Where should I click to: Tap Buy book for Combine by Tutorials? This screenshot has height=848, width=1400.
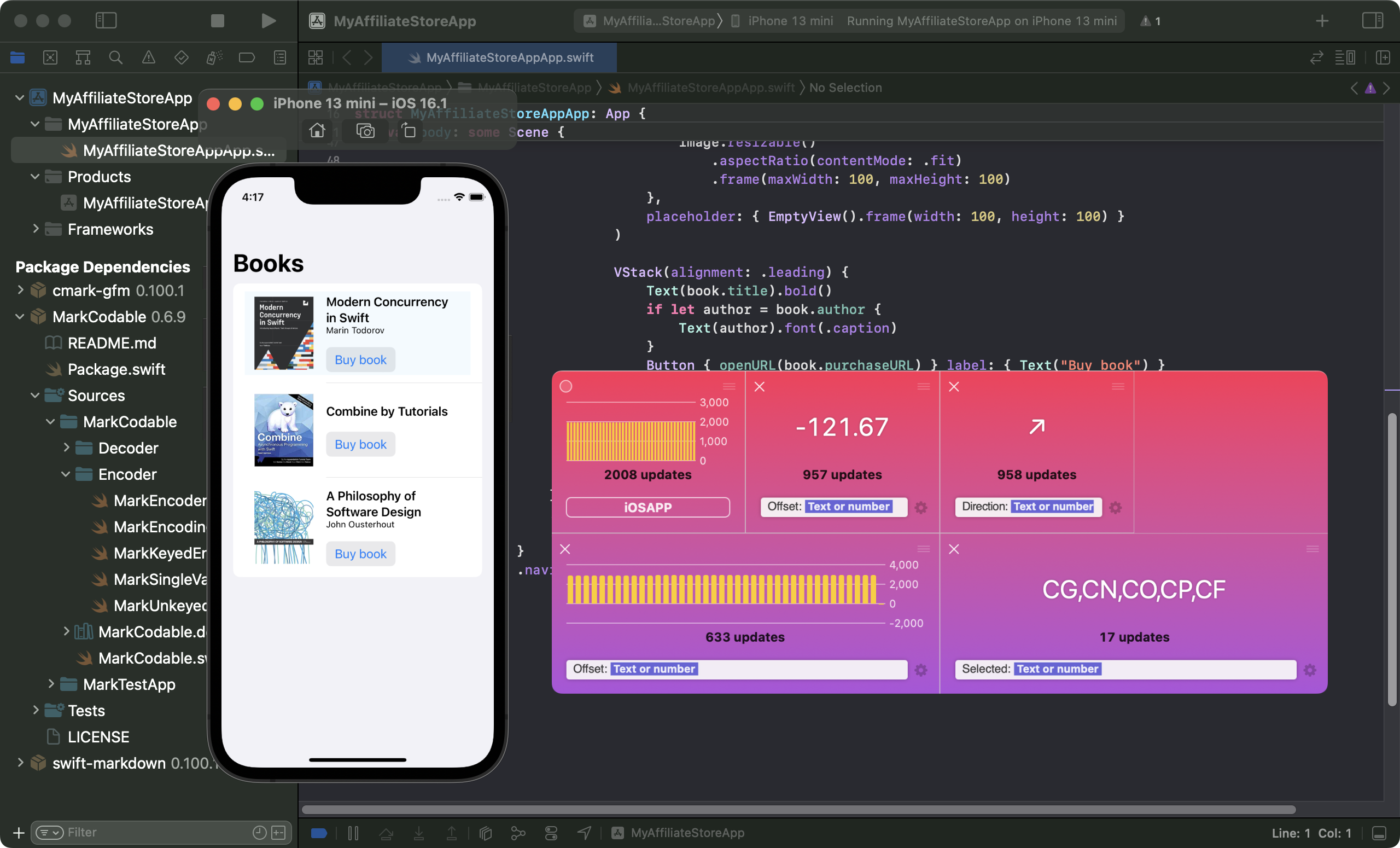[360, 444]
